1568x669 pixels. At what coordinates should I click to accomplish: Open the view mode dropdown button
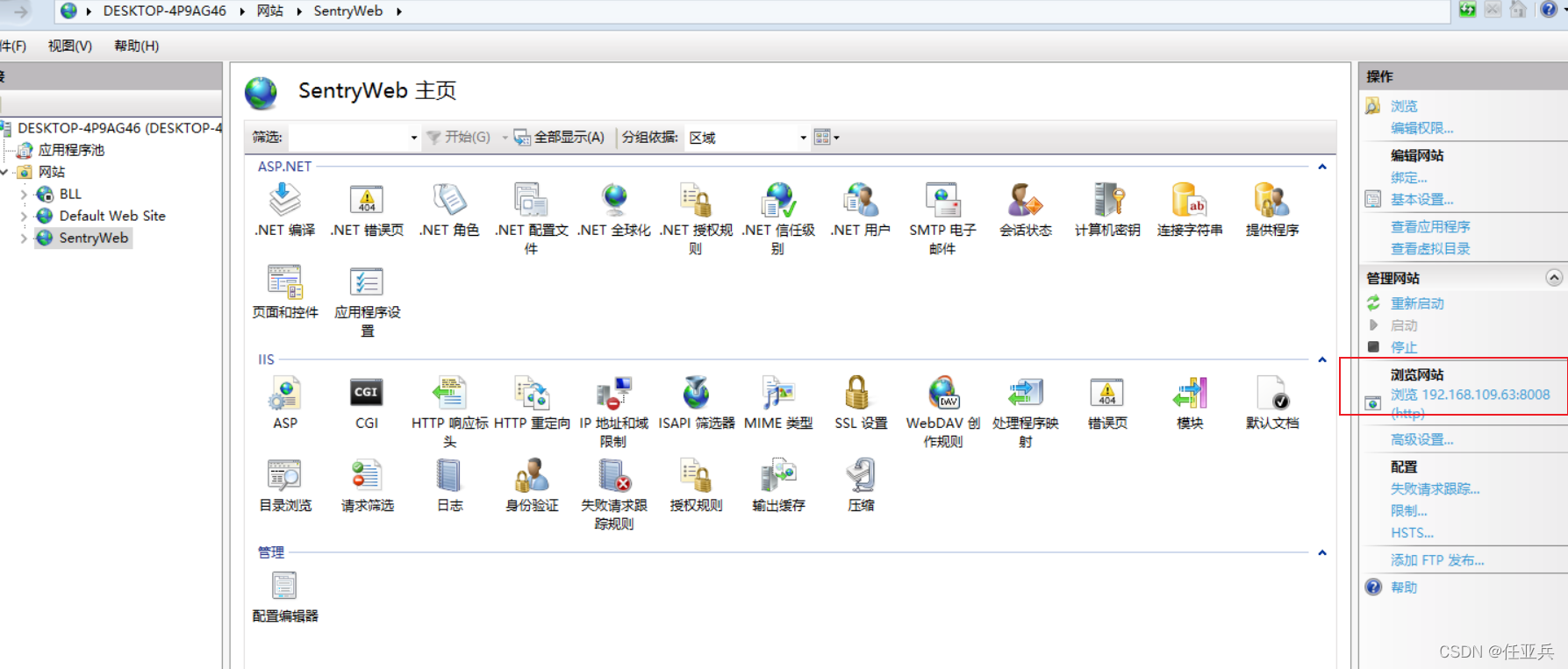click(x=827, y=137)
